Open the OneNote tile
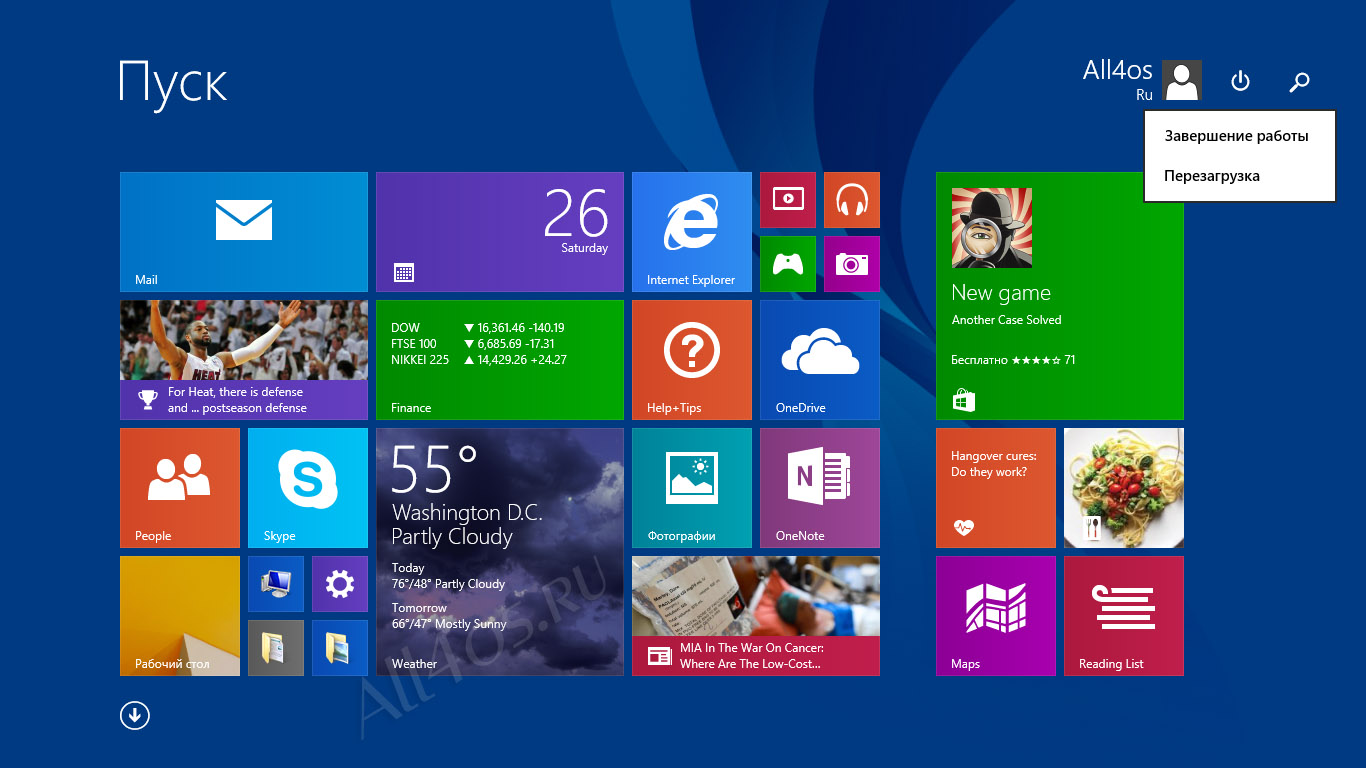The image size is (1366, 768). (820, 488)
